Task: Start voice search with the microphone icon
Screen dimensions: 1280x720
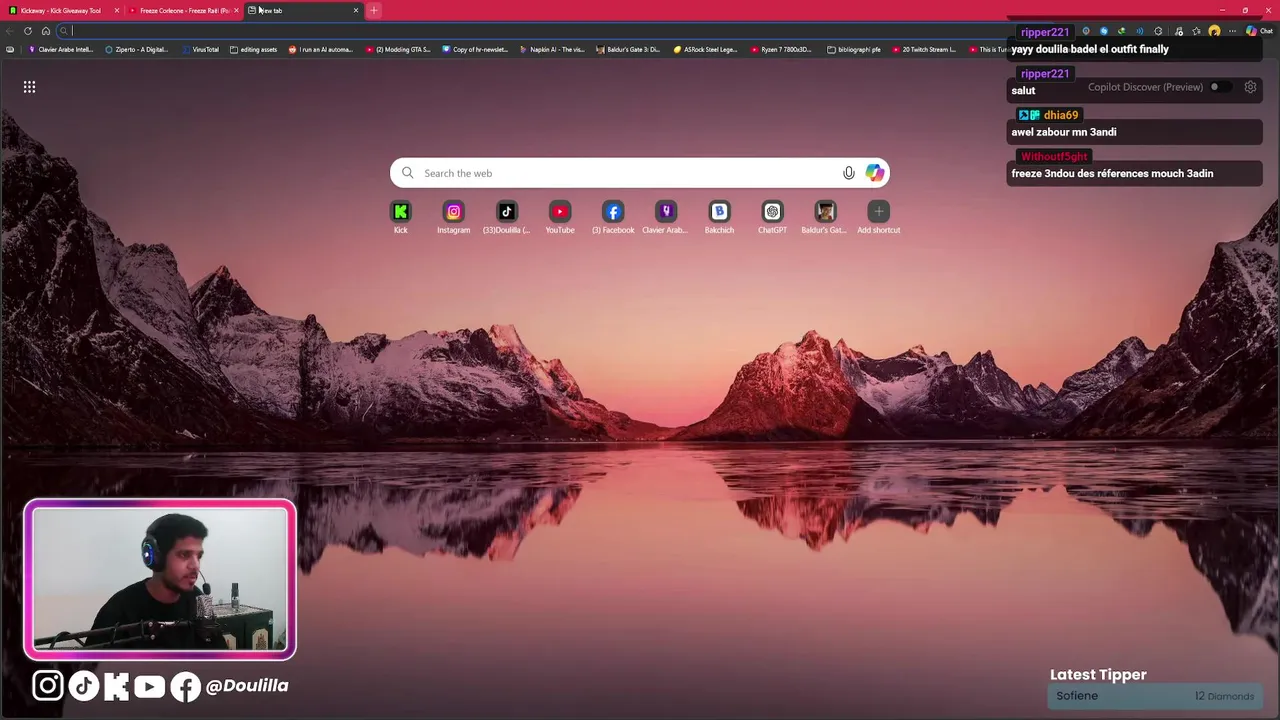Action: [x=849, y=173]
